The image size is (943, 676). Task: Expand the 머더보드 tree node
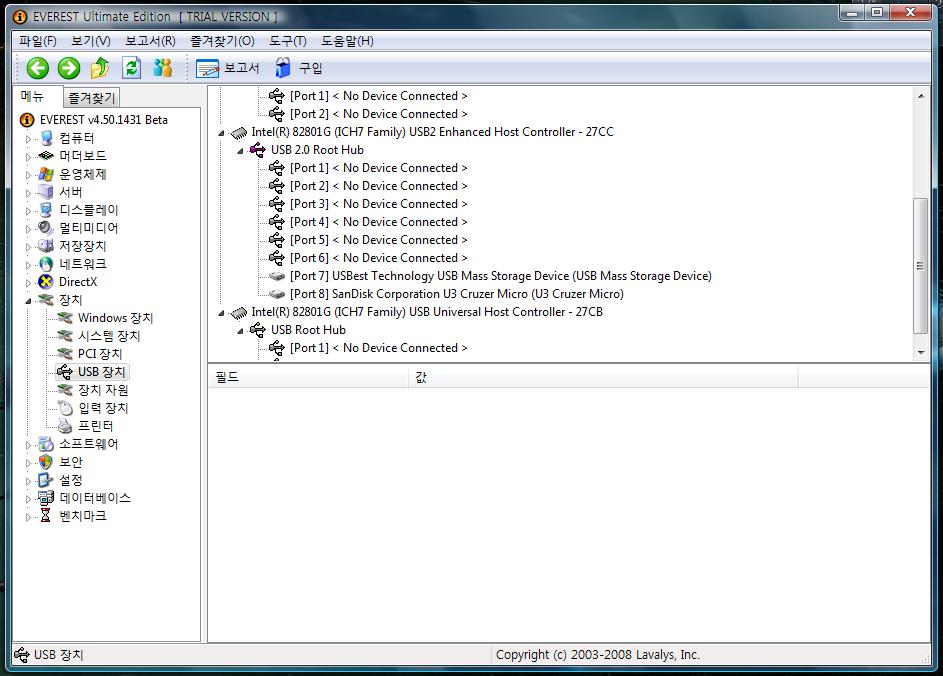28,157
